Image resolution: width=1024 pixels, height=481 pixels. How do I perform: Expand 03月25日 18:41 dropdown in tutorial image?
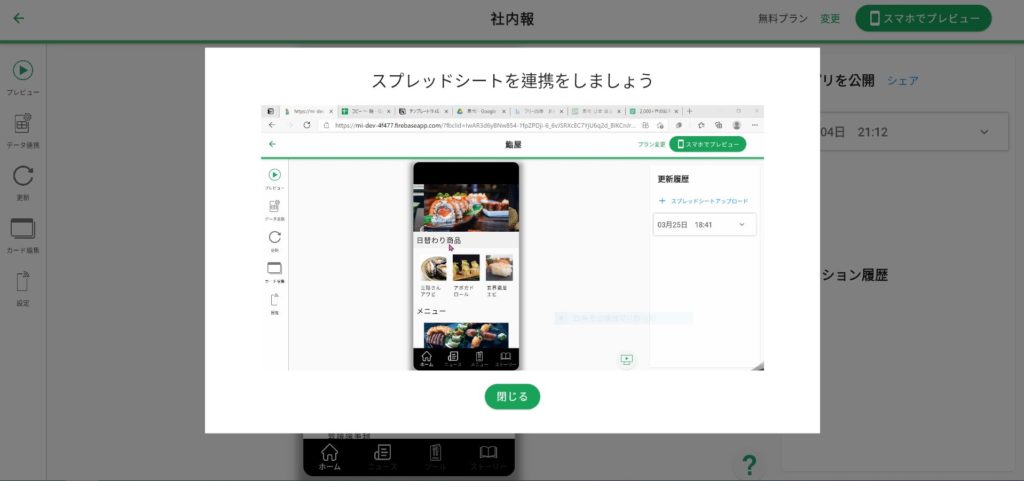coord(741,225)
